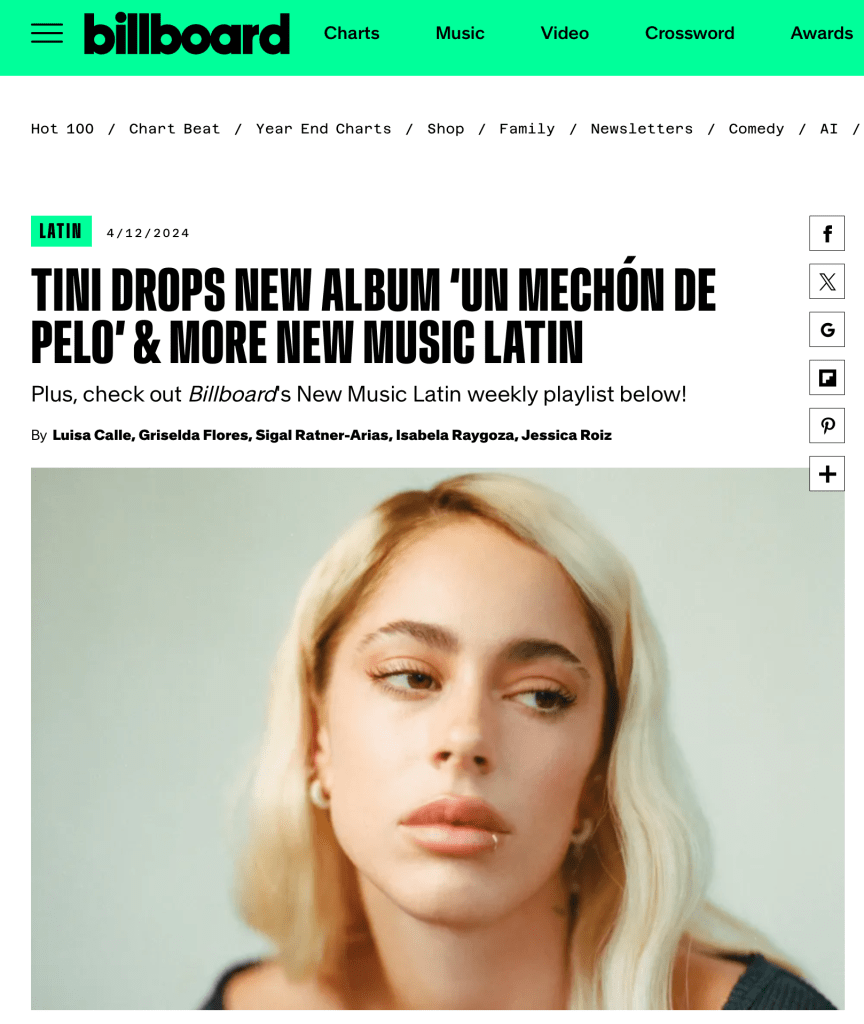This screenshot has height=1024, width=864.
Task: Open author Jessica Roiz profile
Action: (x=566, y=435)
